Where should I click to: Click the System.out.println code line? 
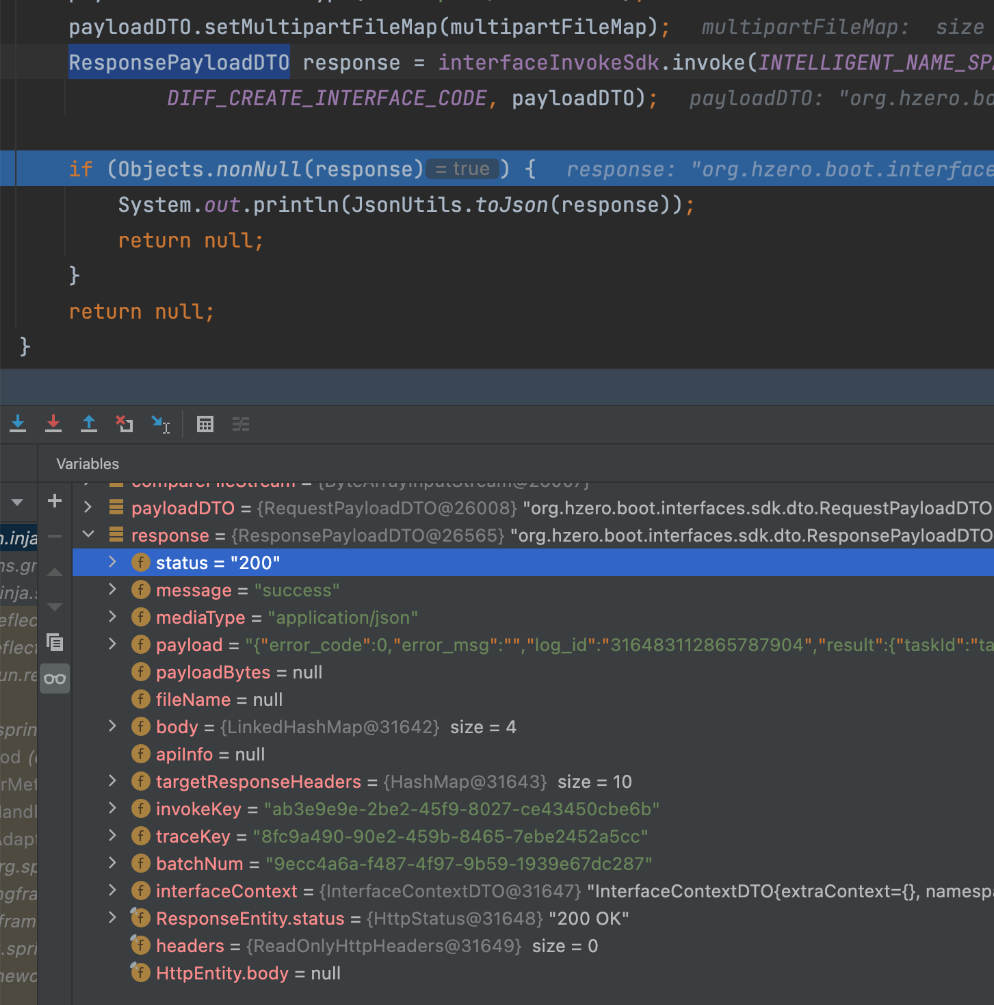[x=406, y=205]
